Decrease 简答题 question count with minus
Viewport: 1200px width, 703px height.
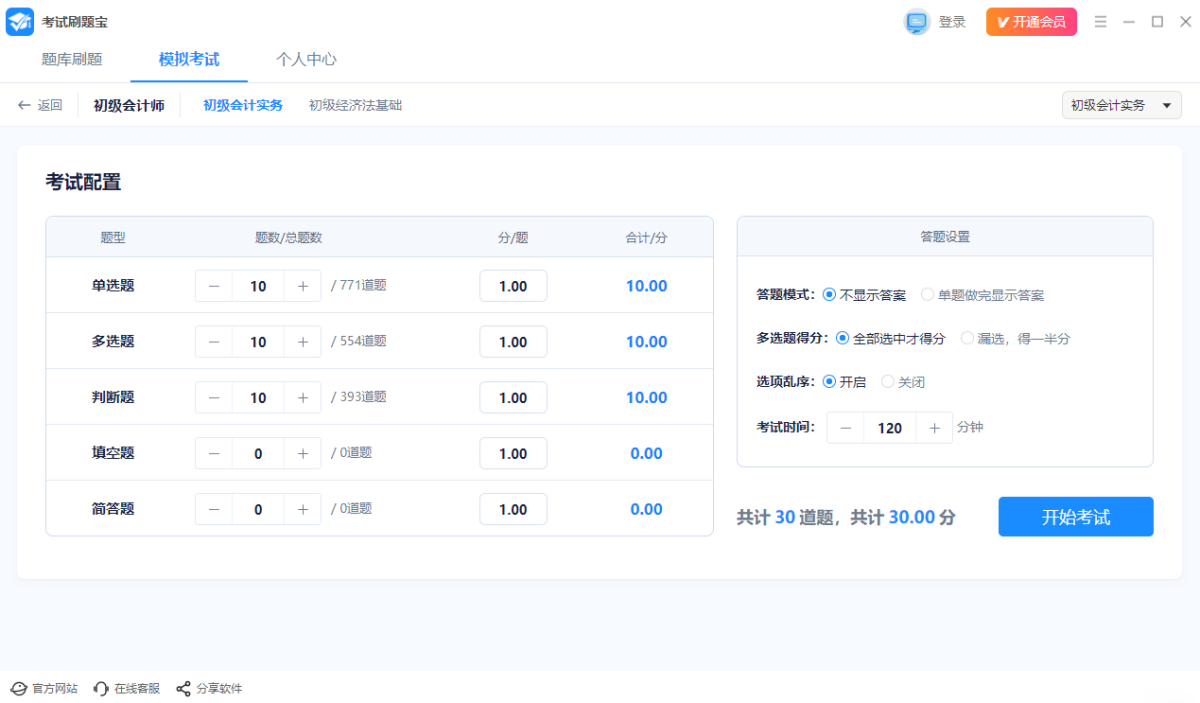click(x=214, y=510)
